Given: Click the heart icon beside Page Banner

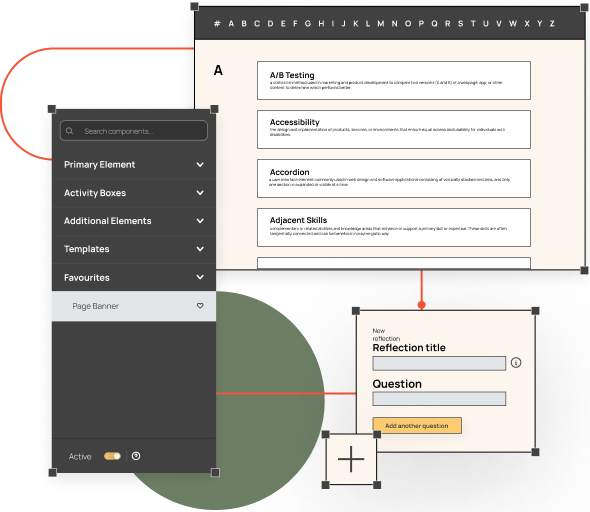Looking at the screenshot, I should tap(200, 306).
